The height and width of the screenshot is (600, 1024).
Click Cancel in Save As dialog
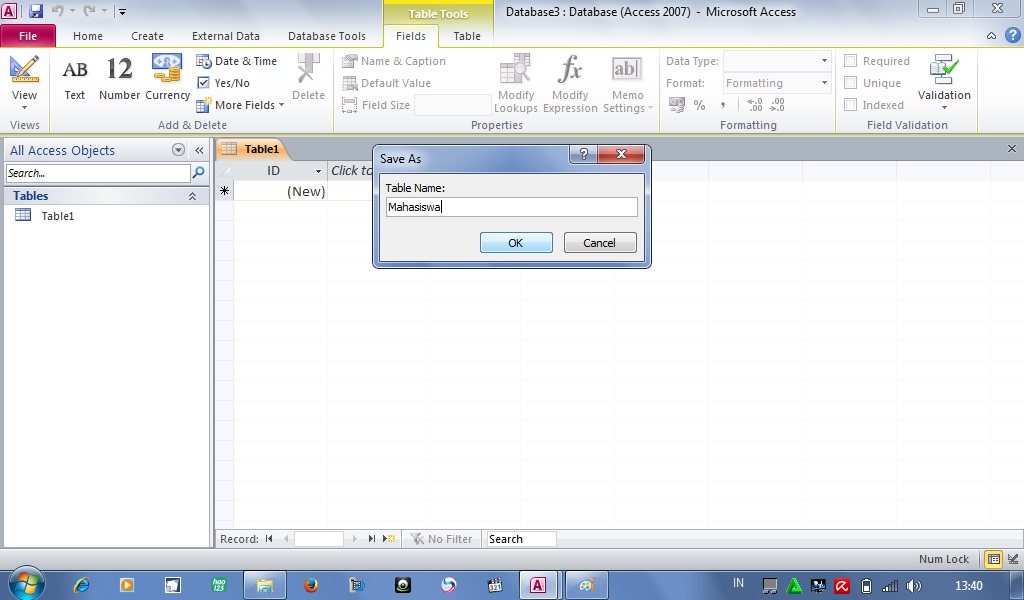pyautogui.click(x=600, y=242)
